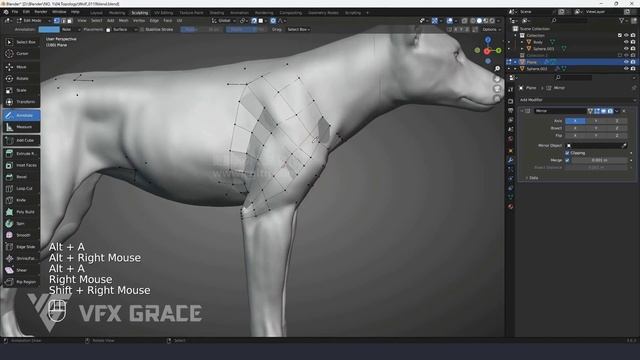
Task: Open the Modifier properties wrench tab
Action: [510, 160]
